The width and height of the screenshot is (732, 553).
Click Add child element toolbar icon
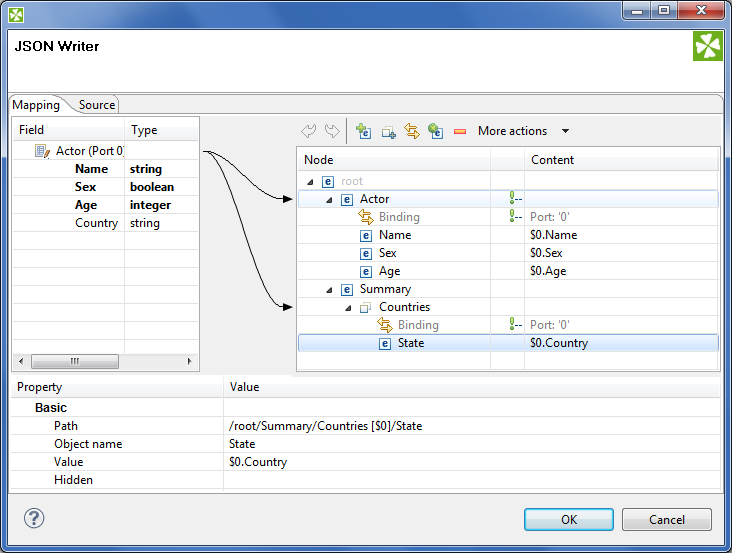363,131
